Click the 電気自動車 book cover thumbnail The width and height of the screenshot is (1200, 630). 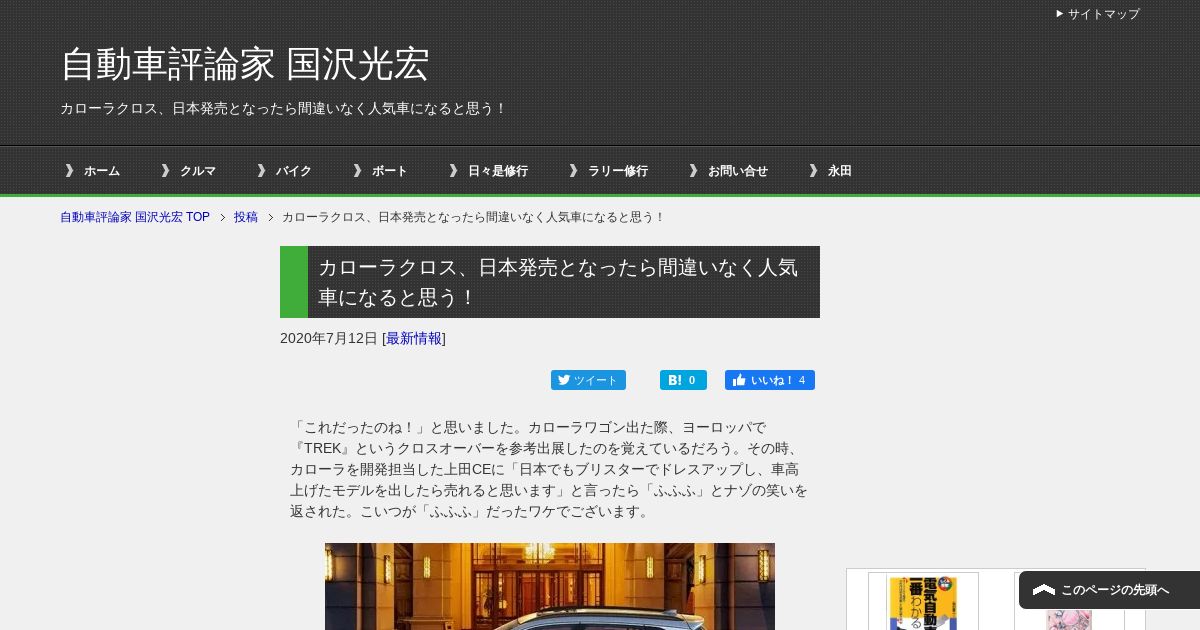point(923,601)
